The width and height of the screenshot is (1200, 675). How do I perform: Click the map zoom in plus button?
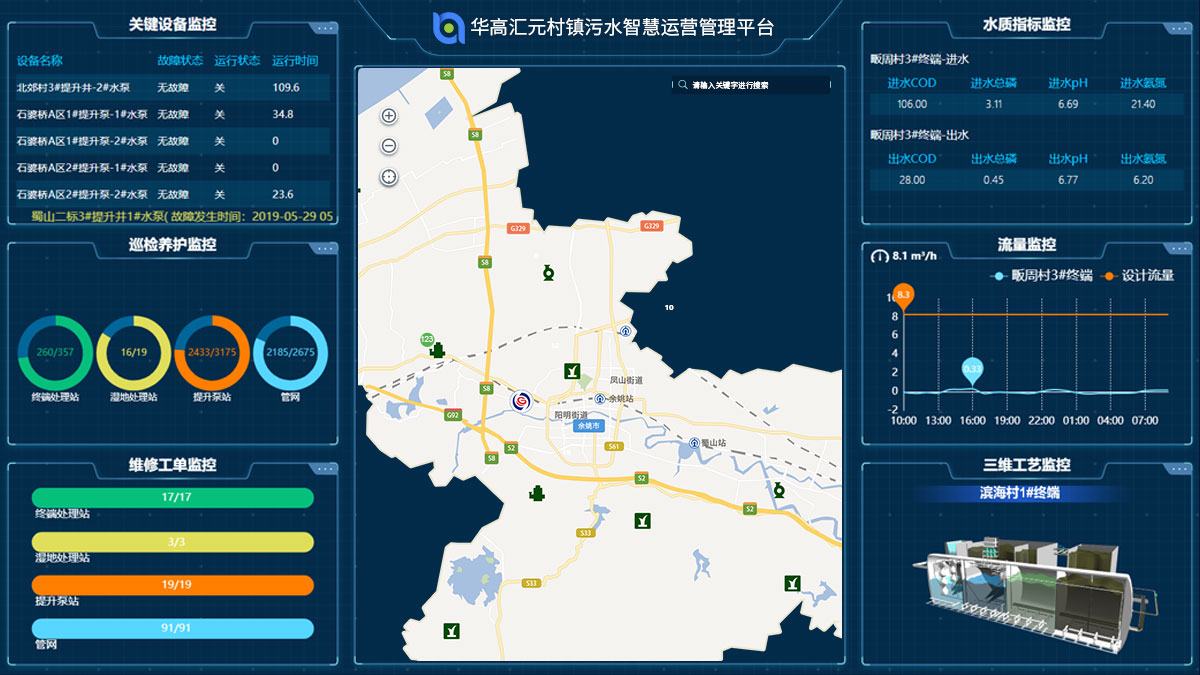[389, 116]
